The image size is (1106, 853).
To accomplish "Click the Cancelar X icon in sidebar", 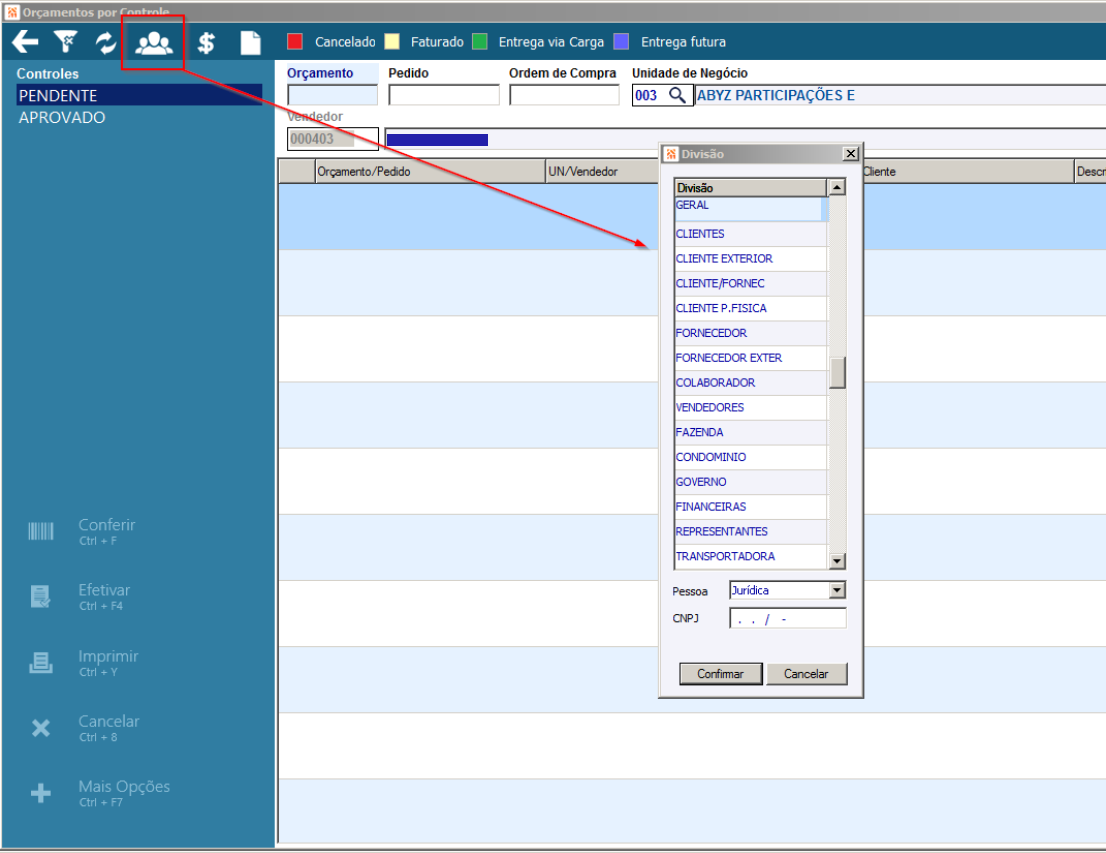I will pyautogui.click(x=41, y=727).
